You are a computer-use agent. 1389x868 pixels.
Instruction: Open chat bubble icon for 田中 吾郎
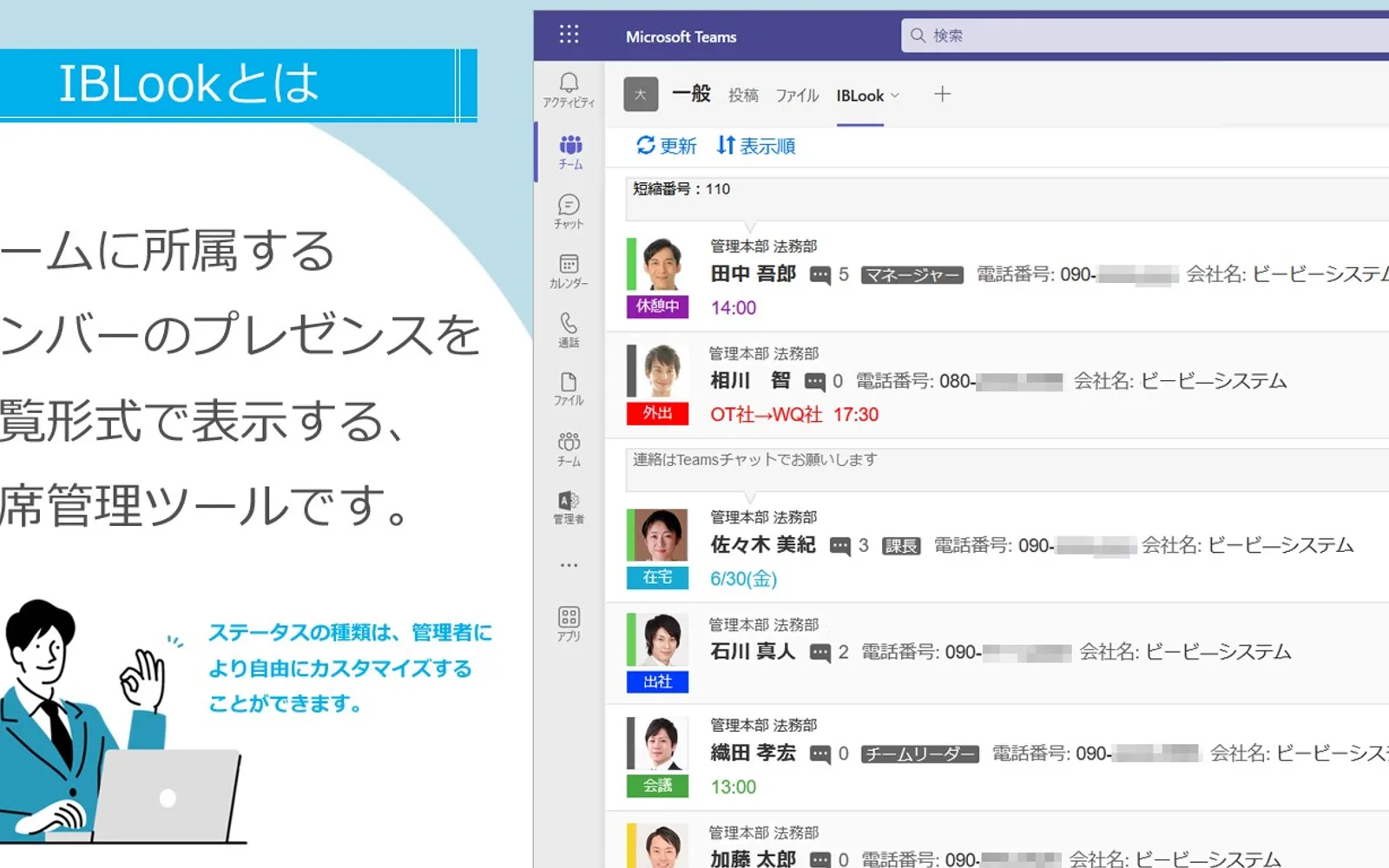820,275
